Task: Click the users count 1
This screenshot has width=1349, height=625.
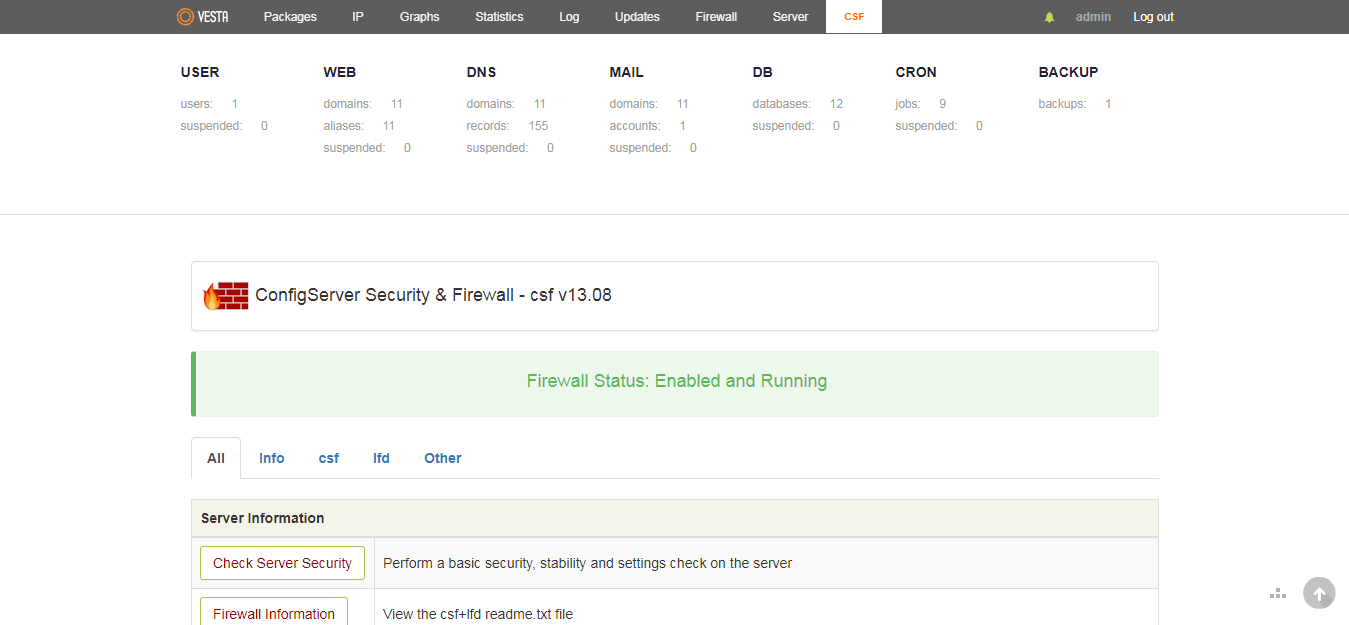Action: click(235, 104)
